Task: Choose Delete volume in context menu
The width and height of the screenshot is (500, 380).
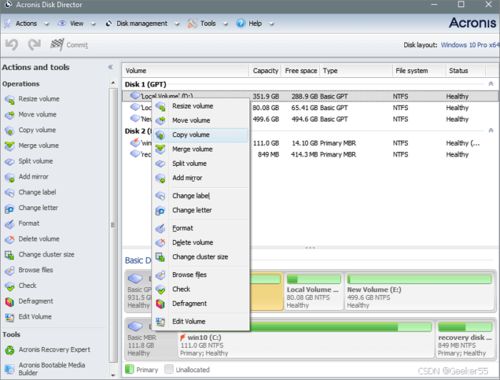Action: click(x=201, y=243)
